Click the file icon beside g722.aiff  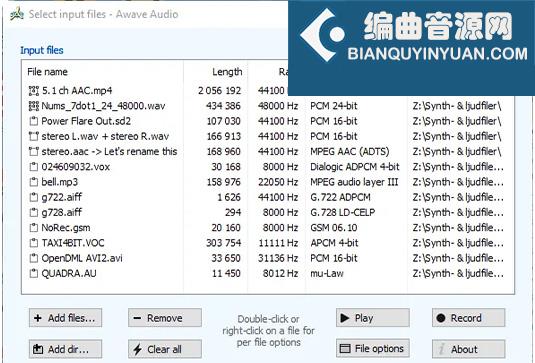pyautogui.click(x=33, y=197)
